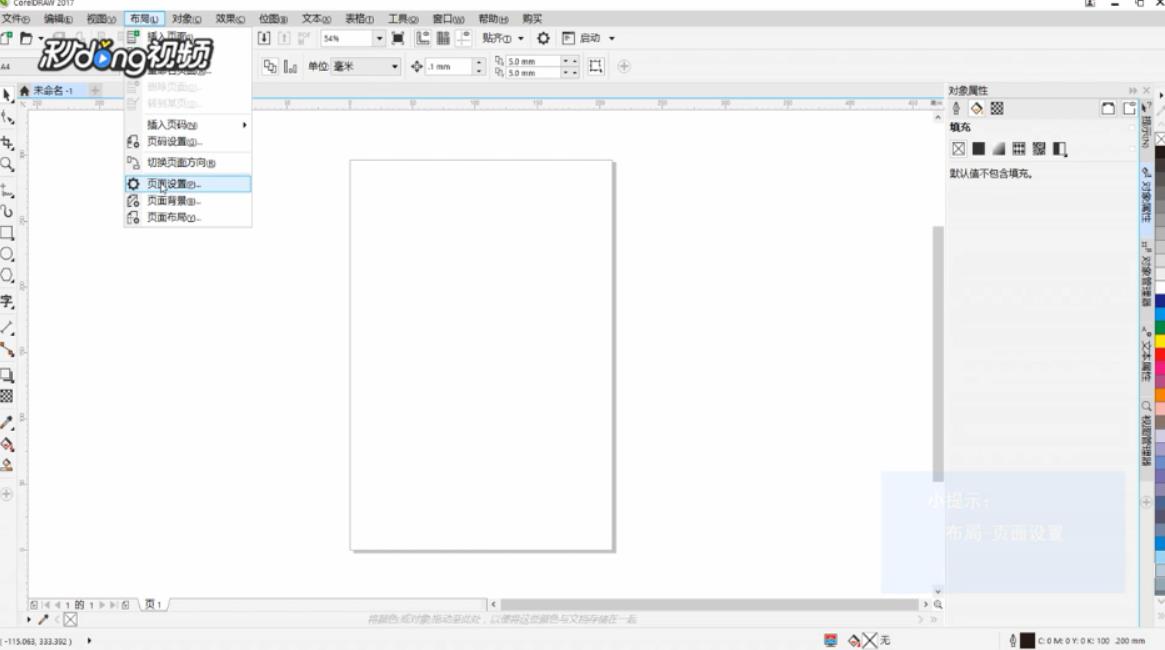
Task: Select Fountain fill gradient button
Action: (999, 149)
